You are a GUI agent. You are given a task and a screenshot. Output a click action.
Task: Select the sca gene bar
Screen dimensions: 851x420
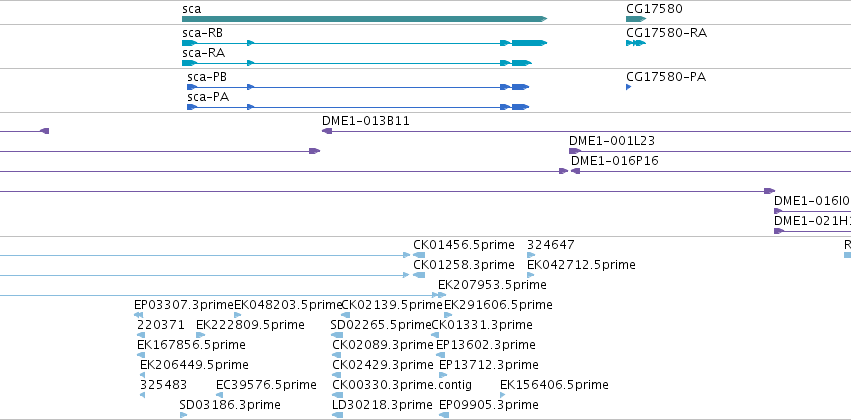(x=364, y=19)
